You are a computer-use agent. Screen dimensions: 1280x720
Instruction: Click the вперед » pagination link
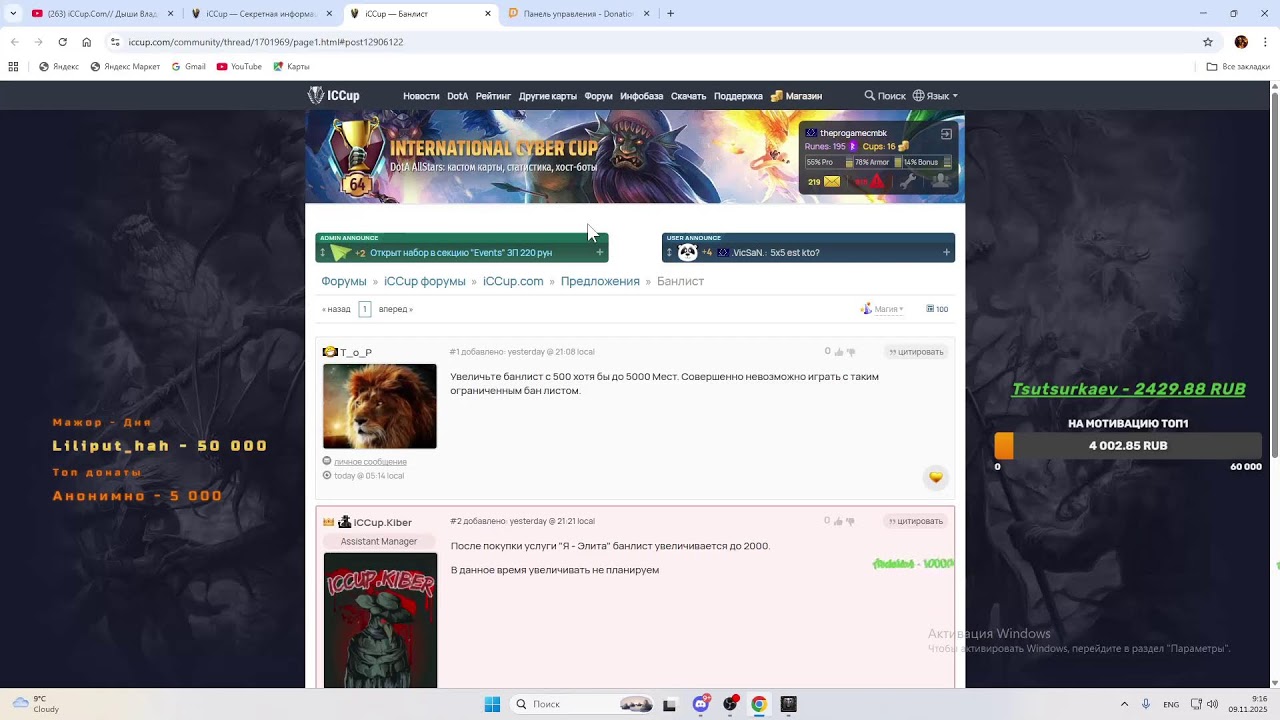(x=396, y=309)
